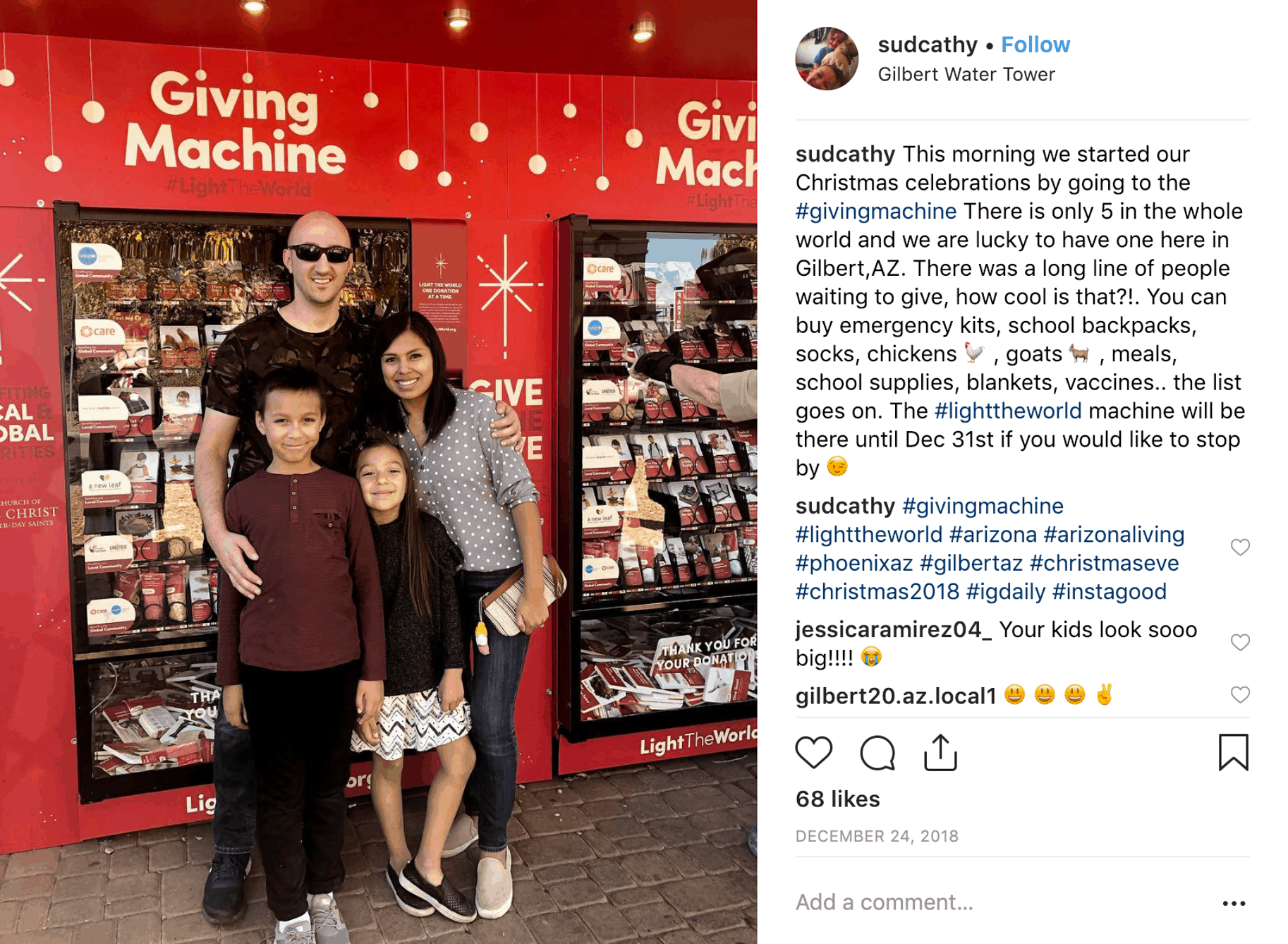
Task: Follow the sudcathy account
Action: pos(1035,44)
